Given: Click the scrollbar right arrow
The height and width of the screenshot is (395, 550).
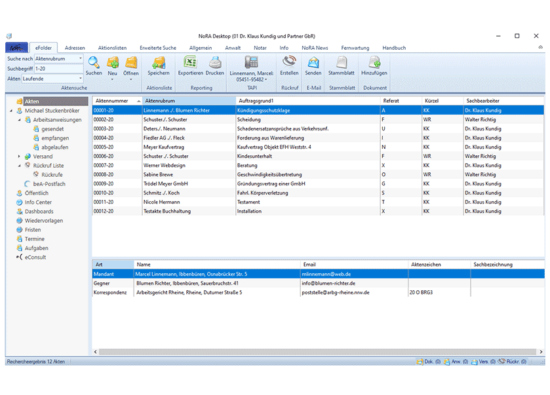Looking at the screenshot, I should 541,352.
